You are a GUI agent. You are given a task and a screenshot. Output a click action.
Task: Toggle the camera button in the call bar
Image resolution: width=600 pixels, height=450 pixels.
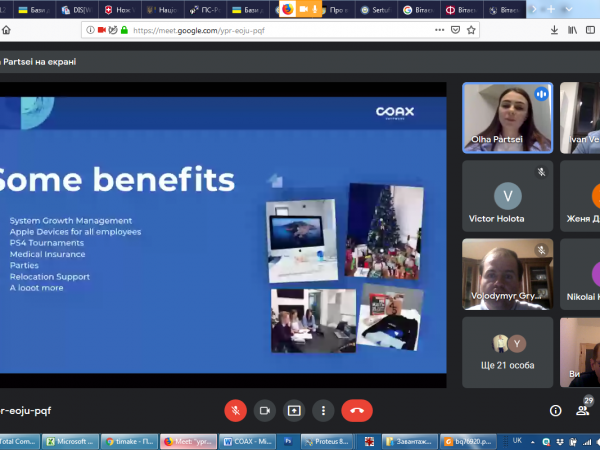[x=265, y=410]
